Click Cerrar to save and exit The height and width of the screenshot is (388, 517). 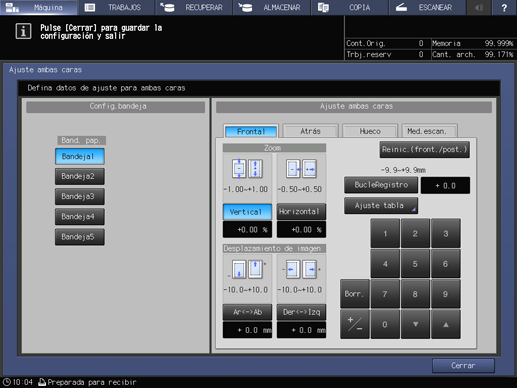tap(463, 366)
